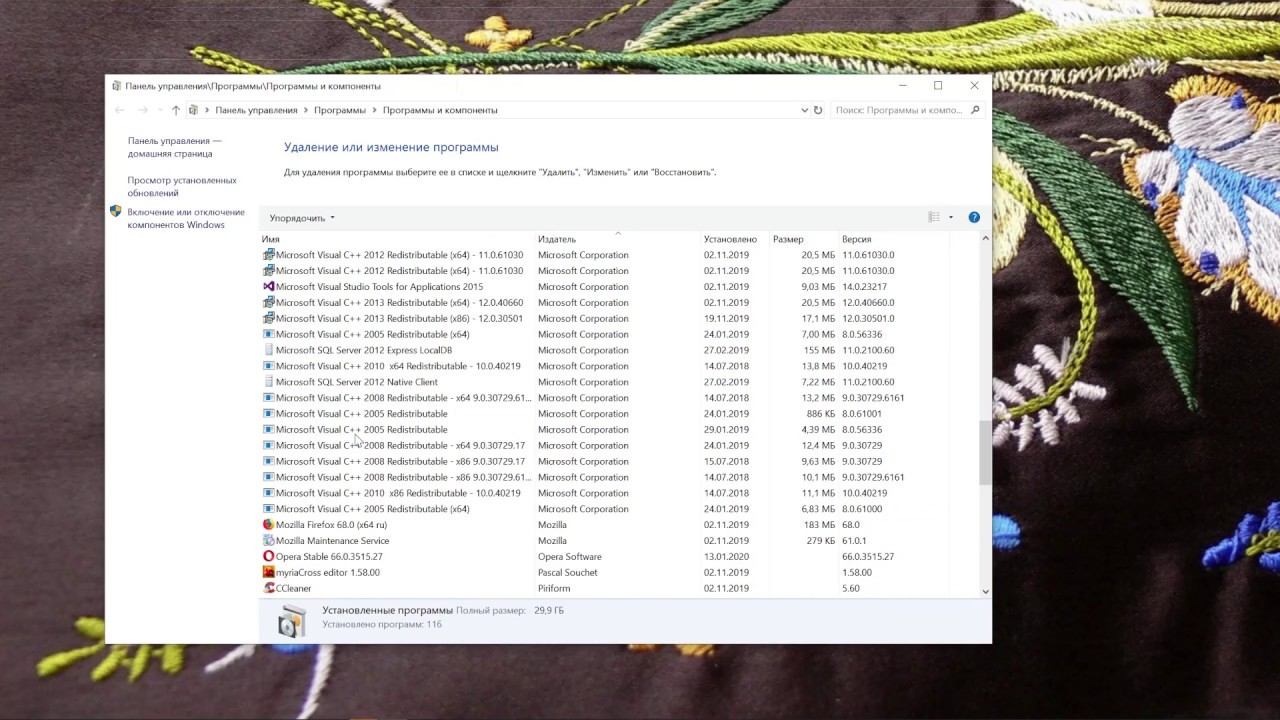Click the Opera Software publisher cell

click(570, 557)
